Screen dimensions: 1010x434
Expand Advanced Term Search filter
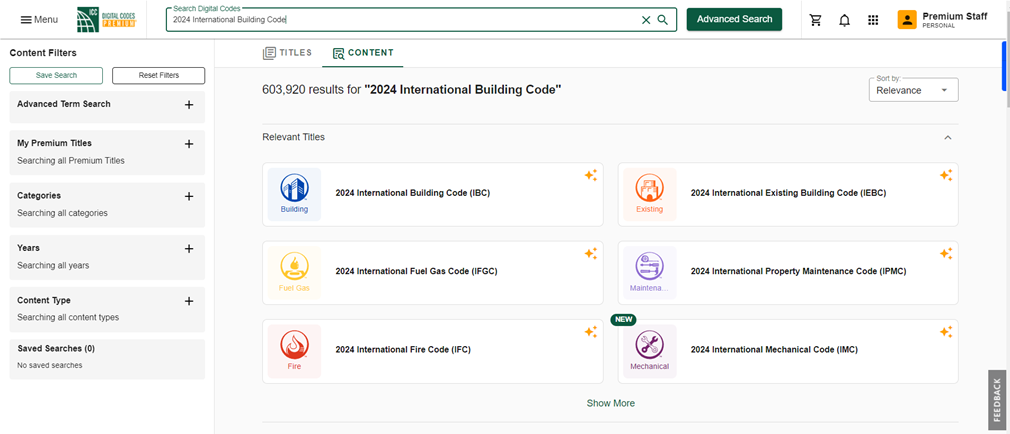189,105
